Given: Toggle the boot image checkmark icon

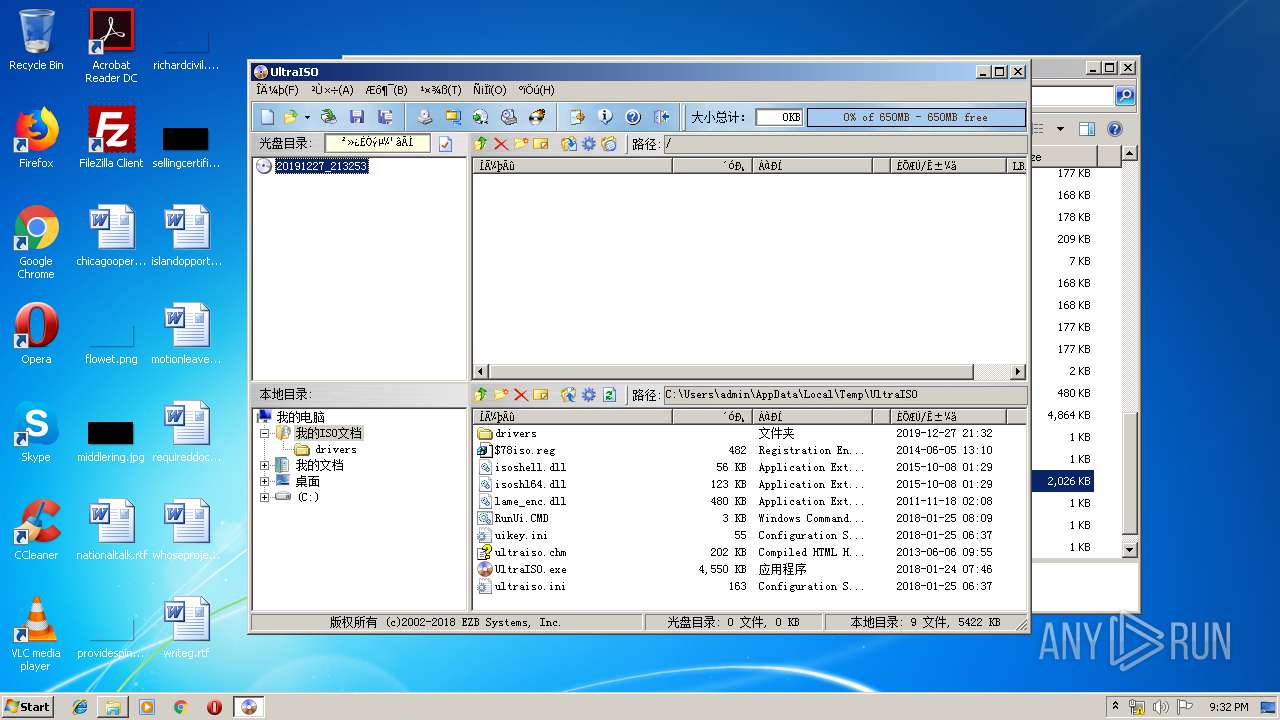Looking at the screenshot, I should [445, 144].
